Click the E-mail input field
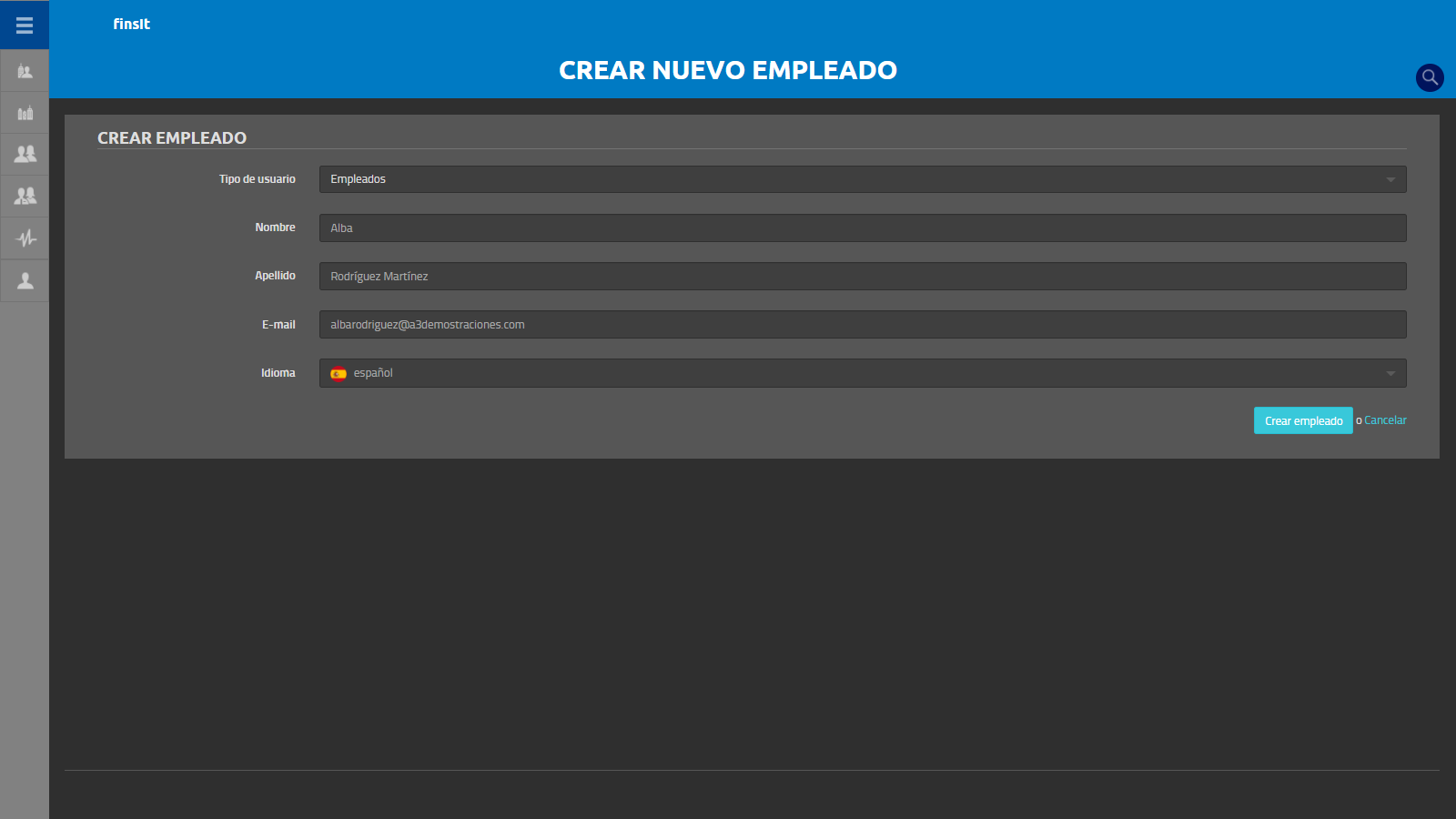Viewport: 1456px width, 819px height. [x=863, y=324]
